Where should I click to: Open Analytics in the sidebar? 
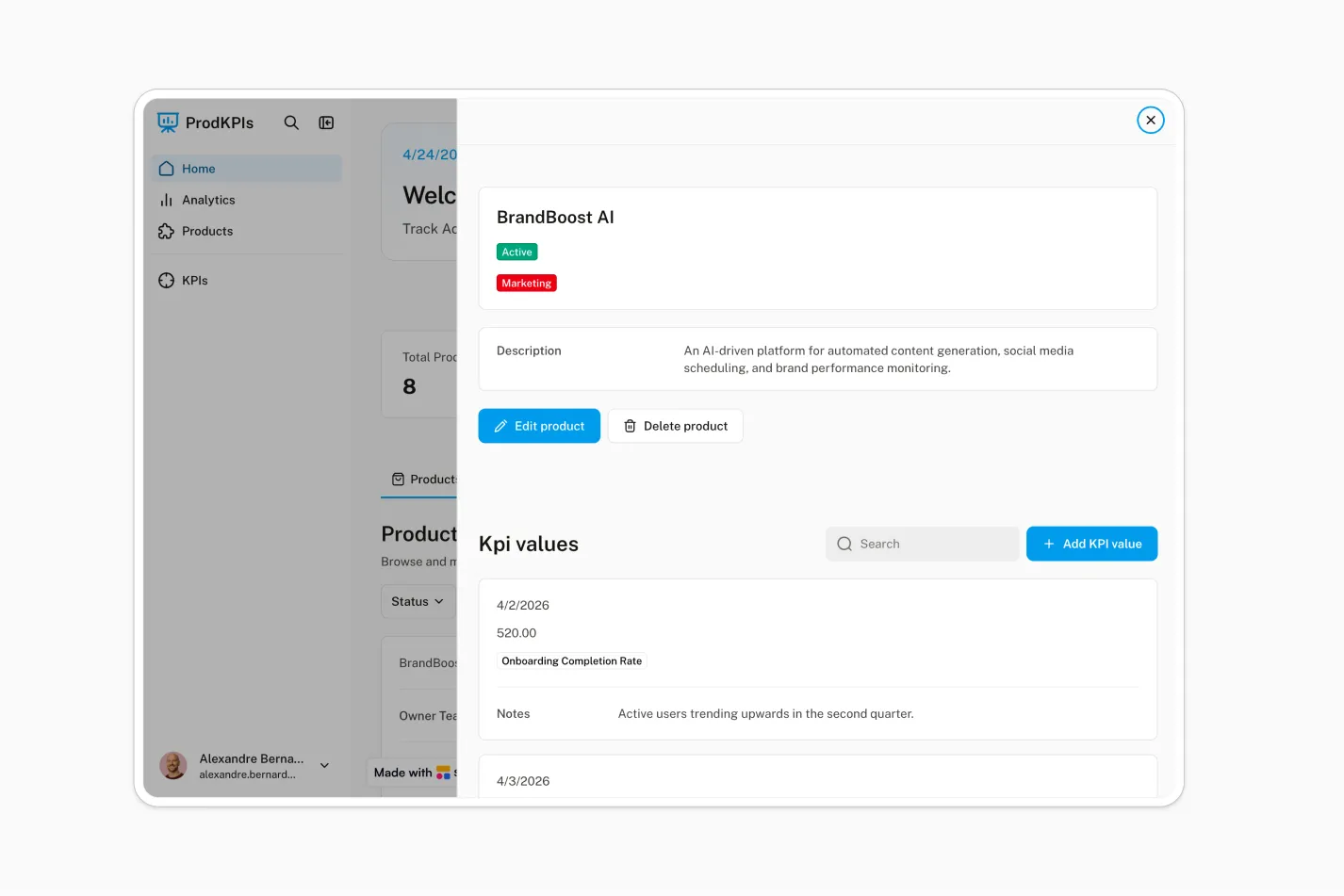(247, 200)
